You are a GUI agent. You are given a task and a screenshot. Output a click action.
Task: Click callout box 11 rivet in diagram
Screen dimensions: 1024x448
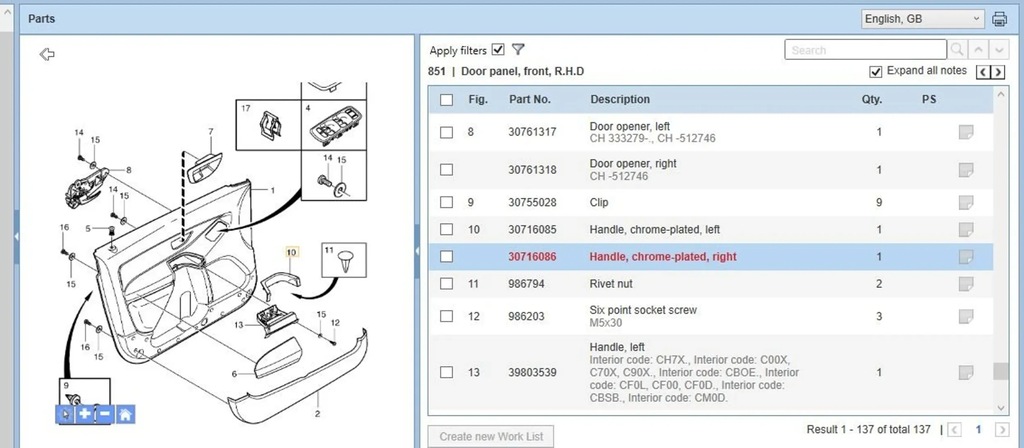click(344, 259)
